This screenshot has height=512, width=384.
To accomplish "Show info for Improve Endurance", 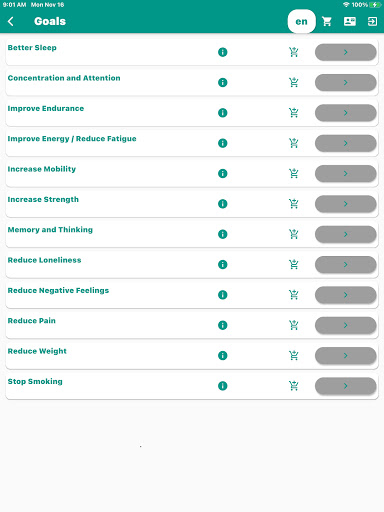I will (222, 113).
